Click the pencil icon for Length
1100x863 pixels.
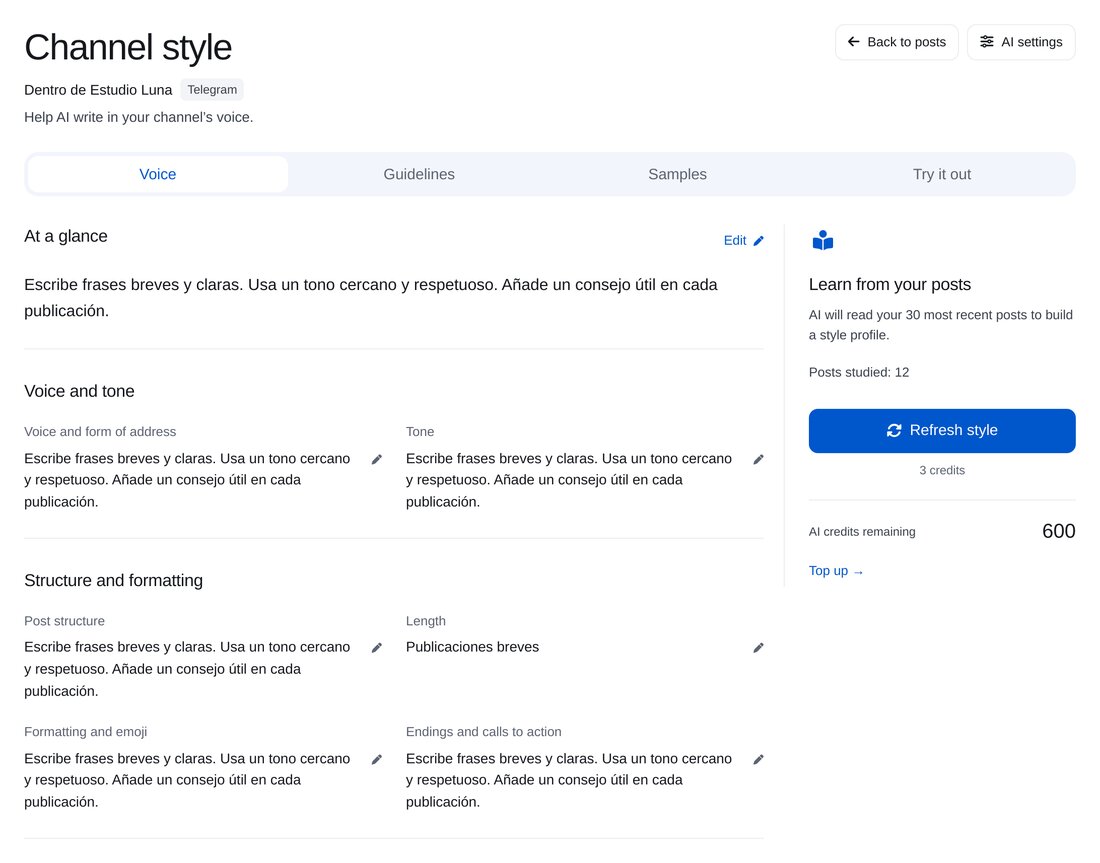point(758,648)
